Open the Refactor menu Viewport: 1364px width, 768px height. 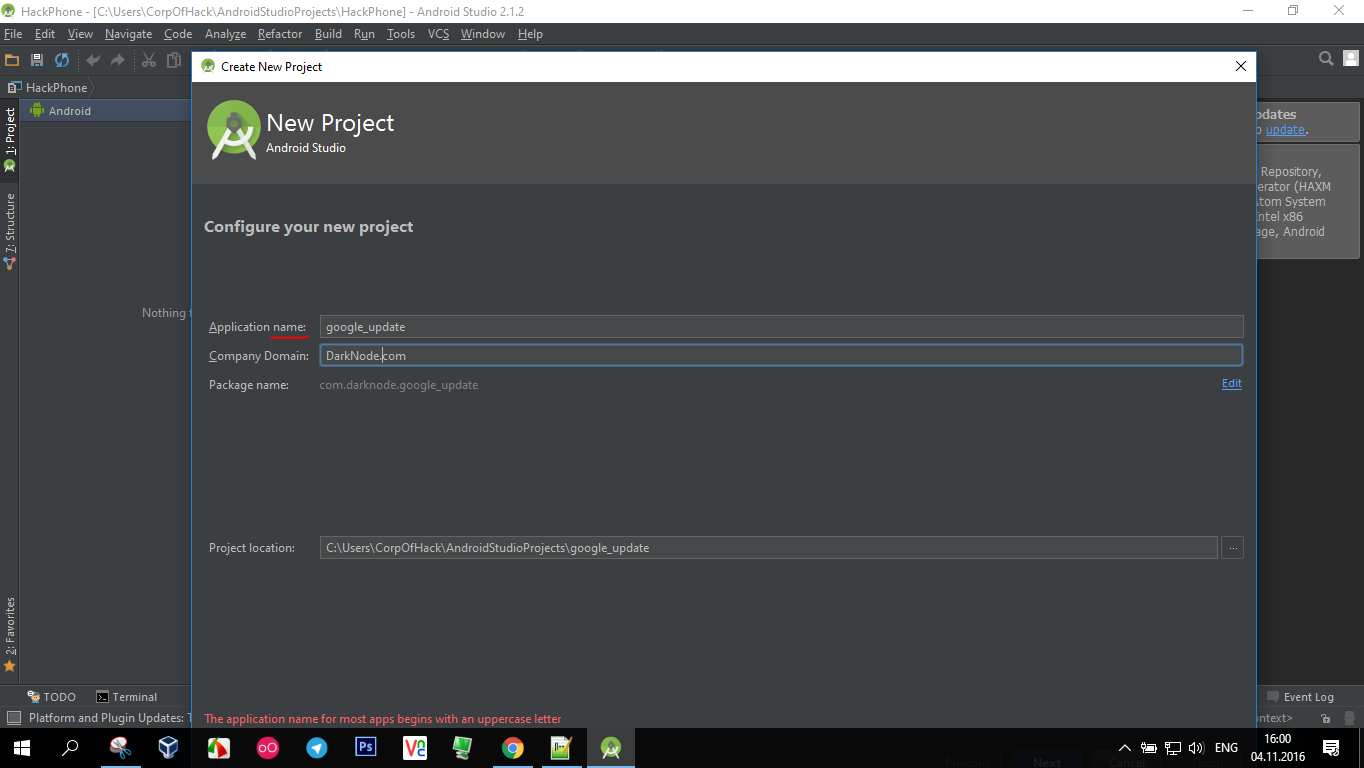click(x=279, y=34)
